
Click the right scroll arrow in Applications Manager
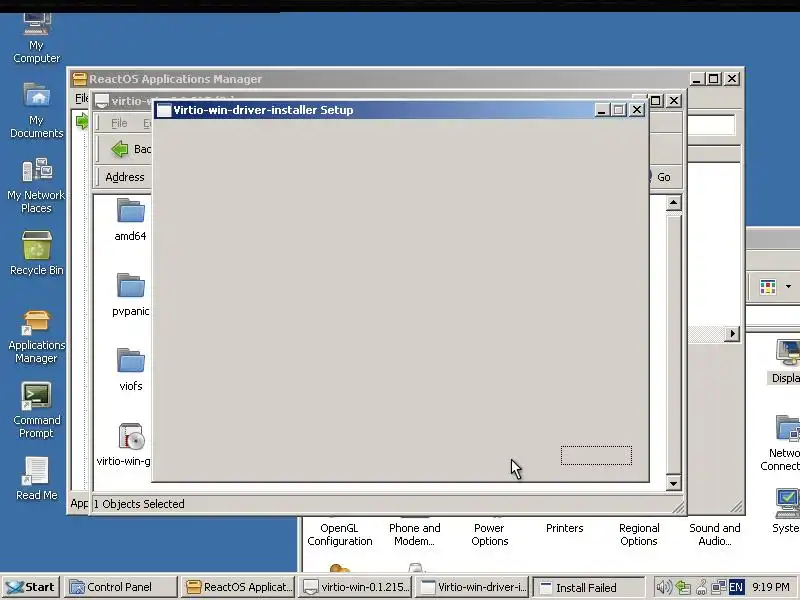click(732, 334)
